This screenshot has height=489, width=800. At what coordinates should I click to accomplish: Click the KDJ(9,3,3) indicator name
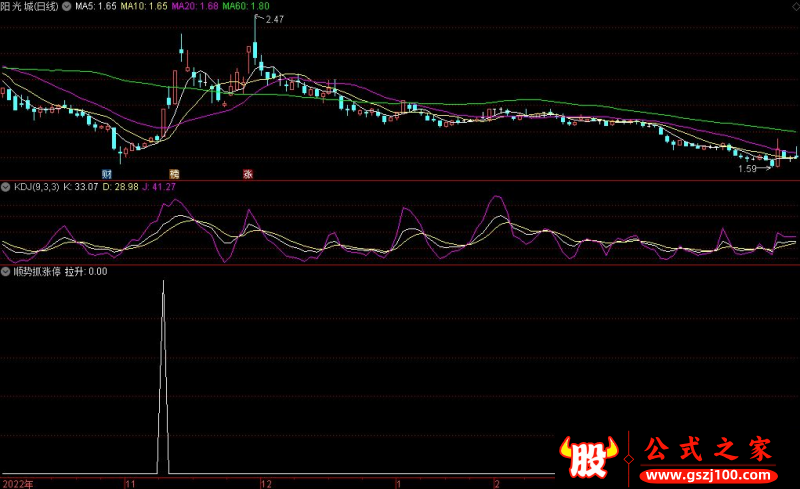tap(35, 186)
